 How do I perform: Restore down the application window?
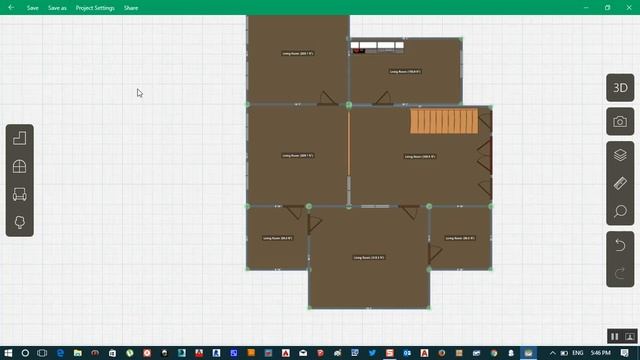tap(607, 7)
